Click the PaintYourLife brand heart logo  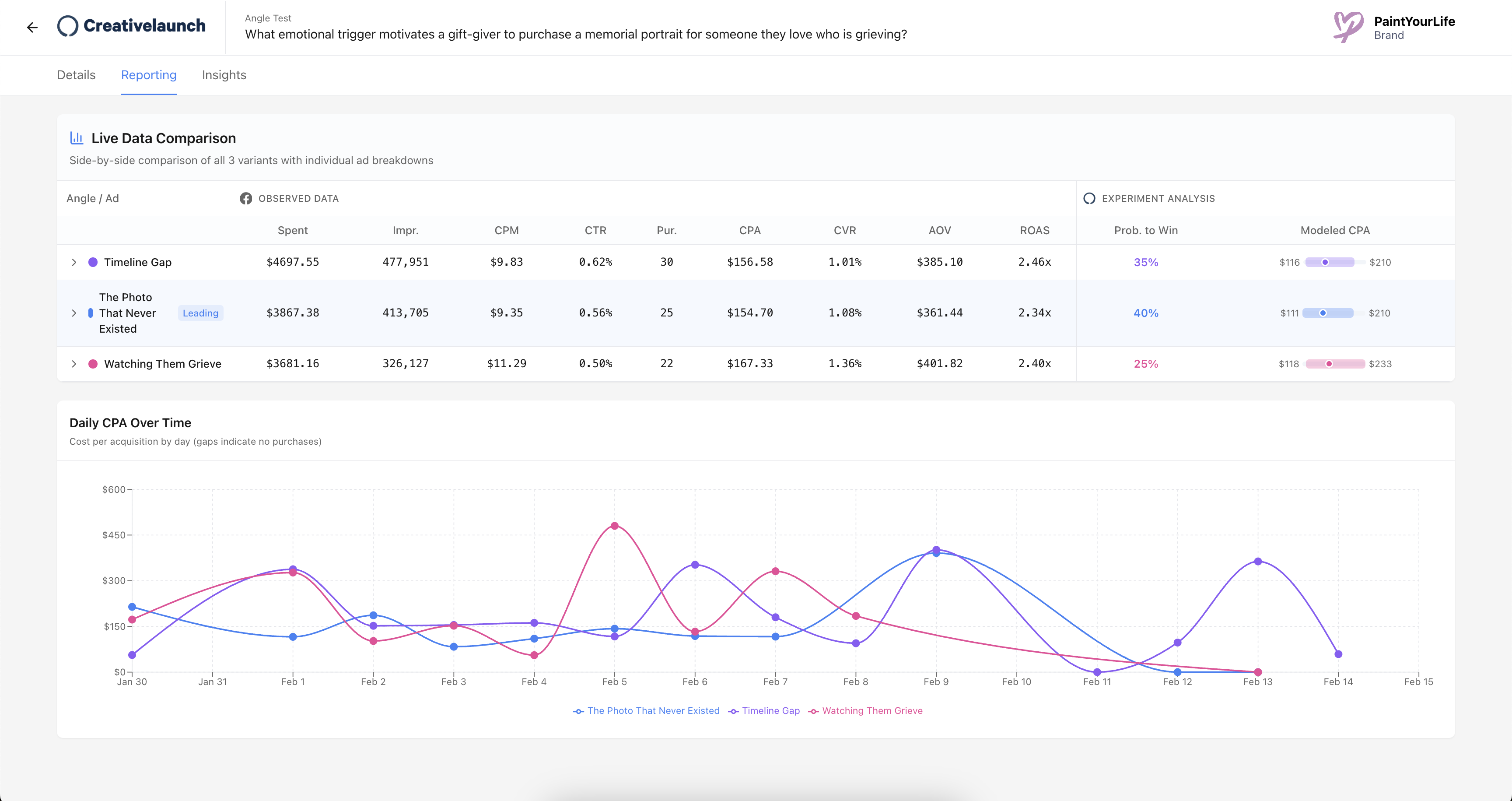[1347, 27]
